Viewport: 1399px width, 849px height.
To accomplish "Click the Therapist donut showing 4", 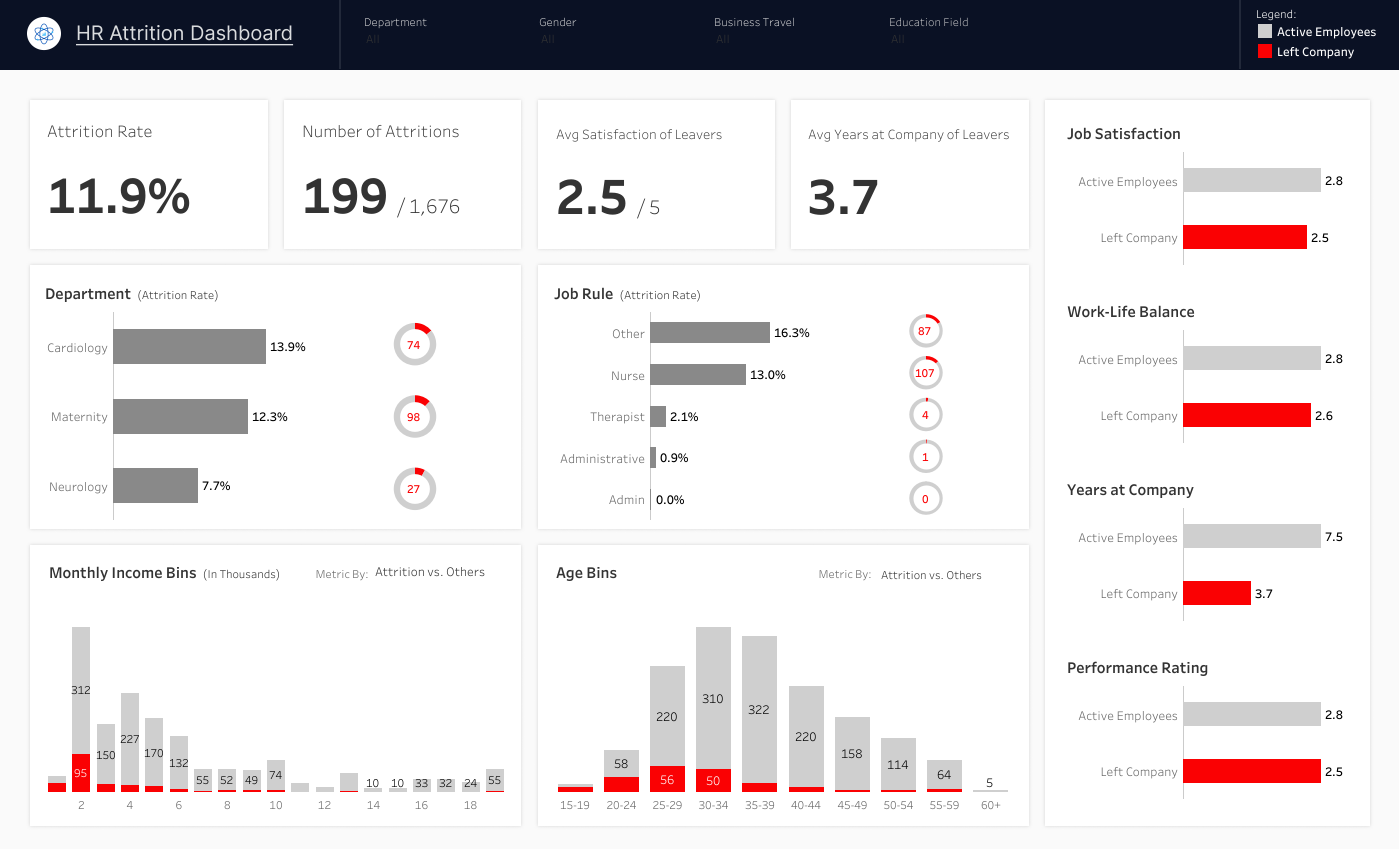I will 925,415.
